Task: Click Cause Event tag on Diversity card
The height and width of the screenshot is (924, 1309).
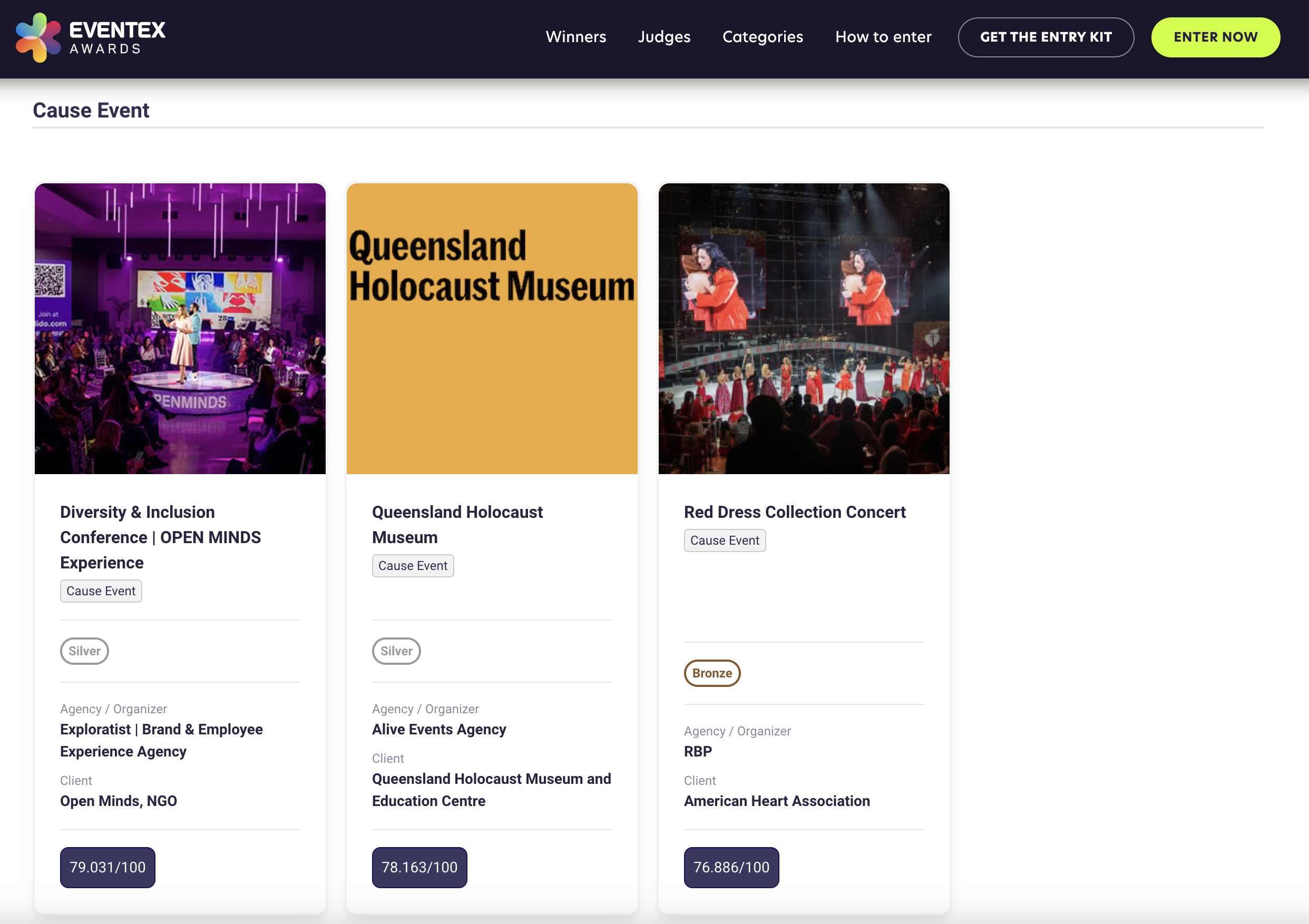Action: click(x=101, y=591)
